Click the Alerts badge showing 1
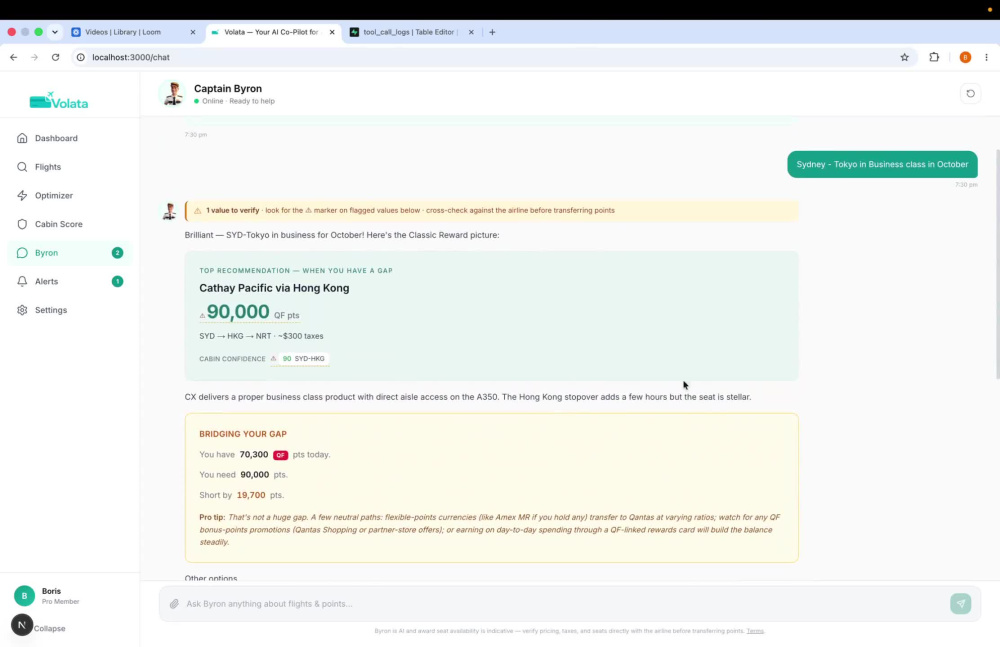The image size is (1000, 647). click(x=117, y=281)
